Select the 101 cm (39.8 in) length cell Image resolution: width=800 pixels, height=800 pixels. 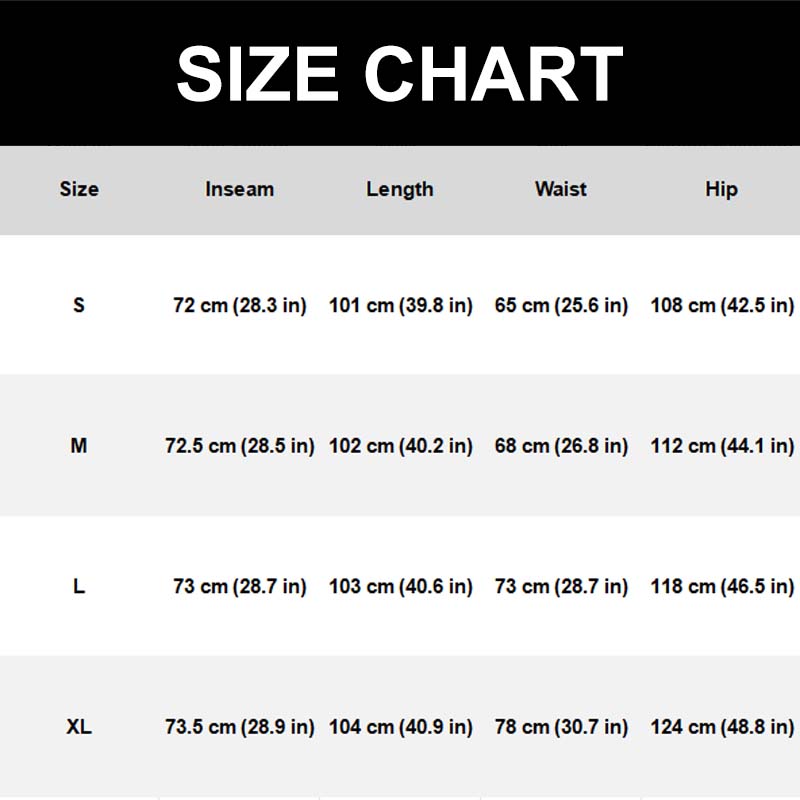tap(401, 305)
